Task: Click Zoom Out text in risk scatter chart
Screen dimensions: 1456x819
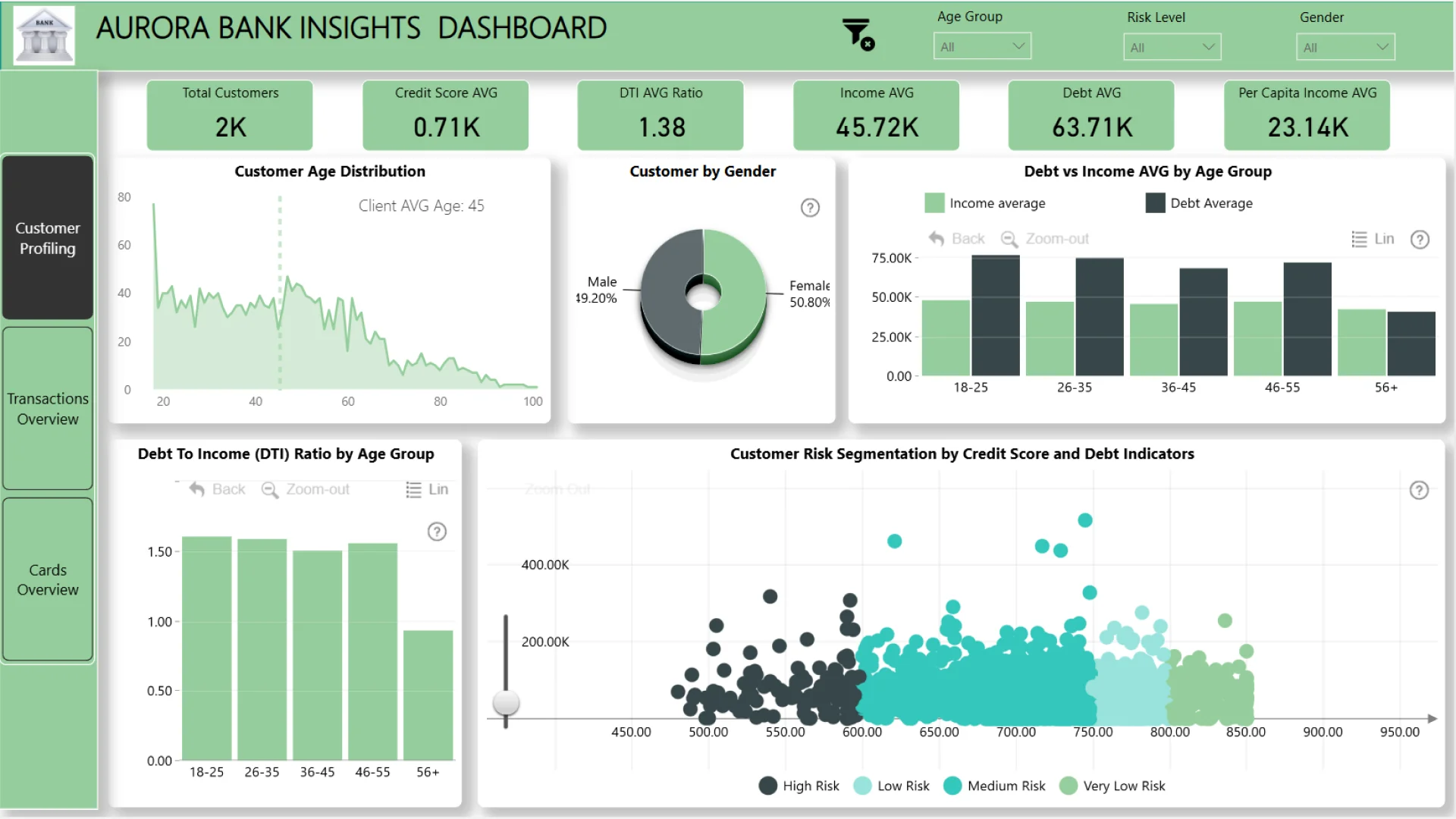Action: click(557, 489)
